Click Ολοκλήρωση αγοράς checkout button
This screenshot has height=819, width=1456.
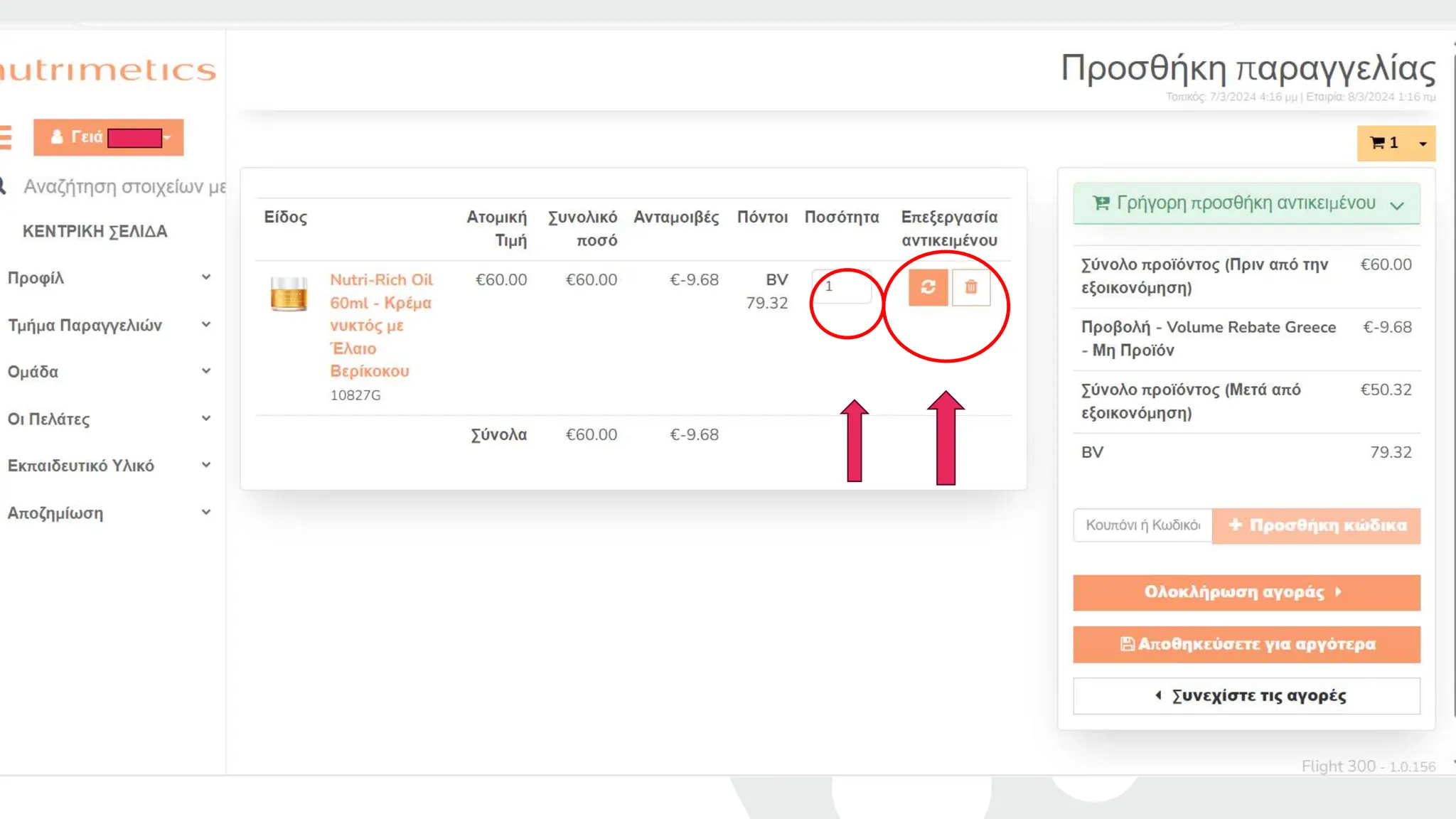[1246, 592]
